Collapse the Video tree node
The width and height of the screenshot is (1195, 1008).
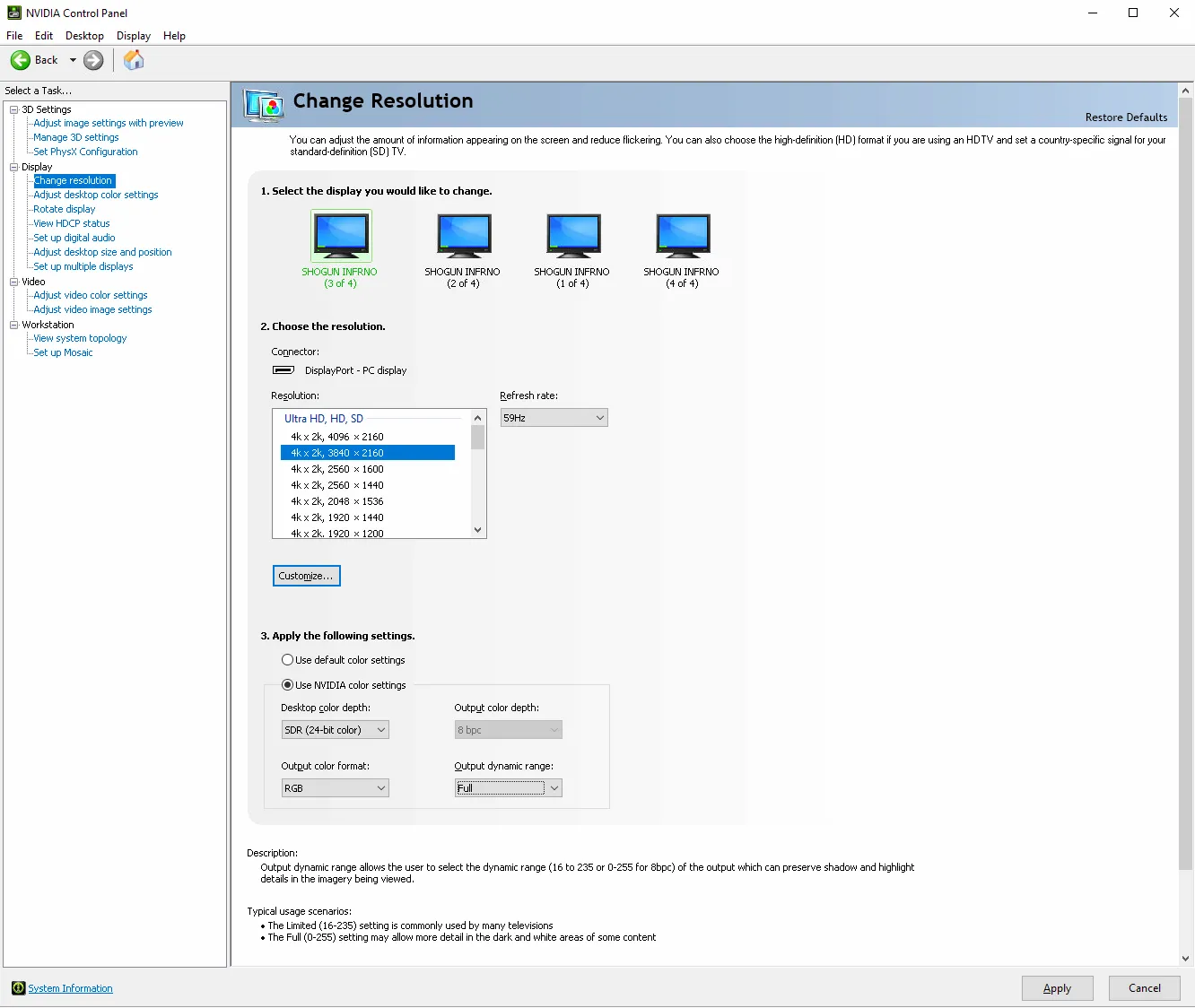(x=14, y=282)
